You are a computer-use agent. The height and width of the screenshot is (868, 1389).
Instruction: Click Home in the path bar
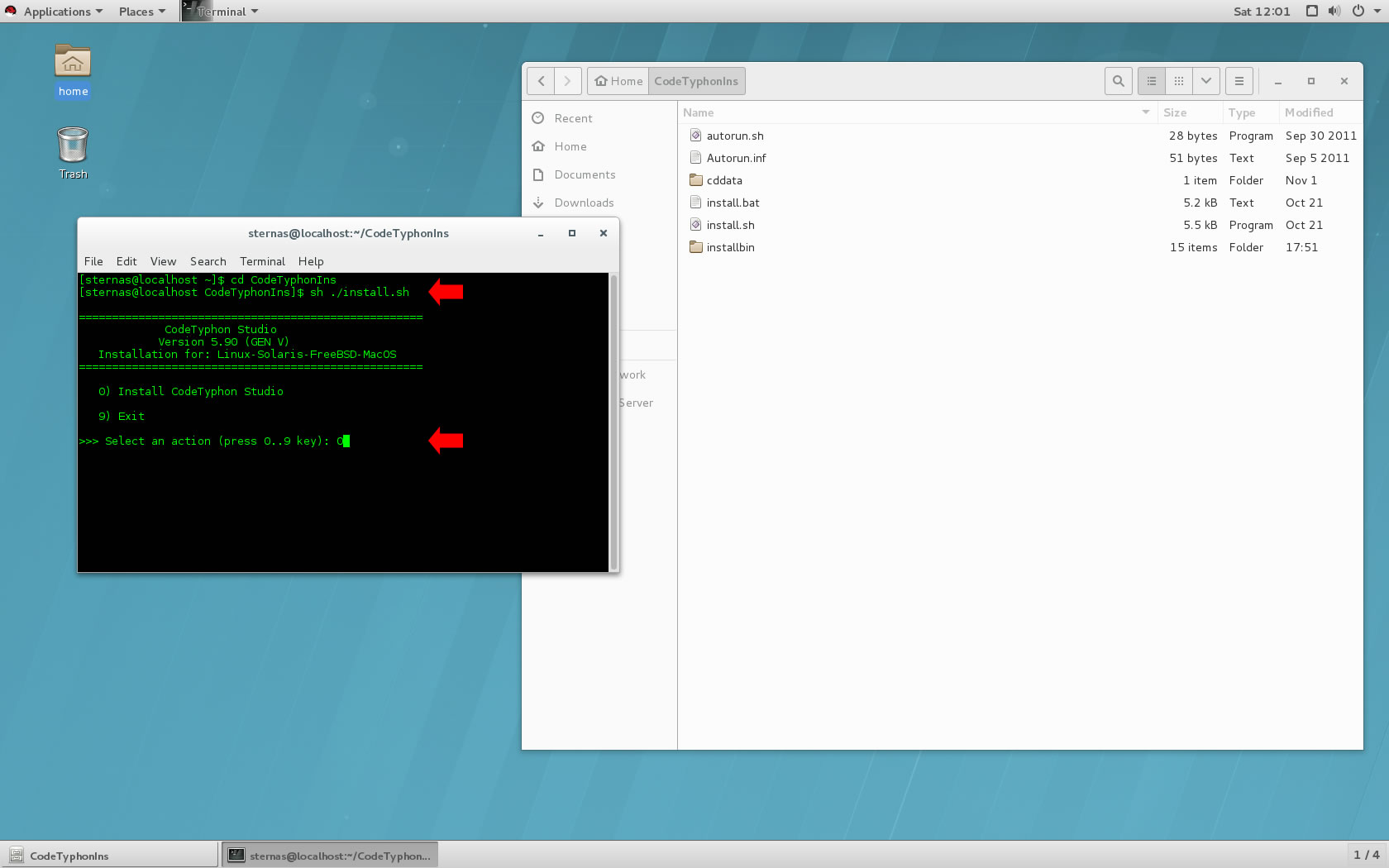[618, 81]
